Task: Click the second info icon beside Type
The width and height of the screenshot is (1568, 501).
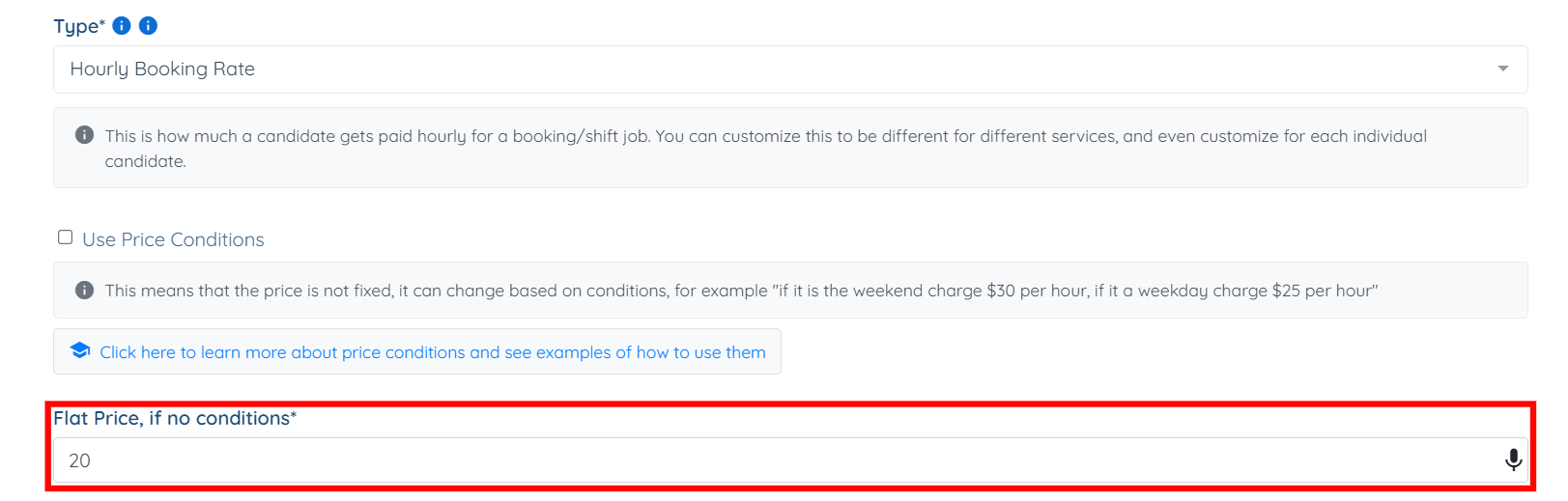Action: tap(148, 26)
